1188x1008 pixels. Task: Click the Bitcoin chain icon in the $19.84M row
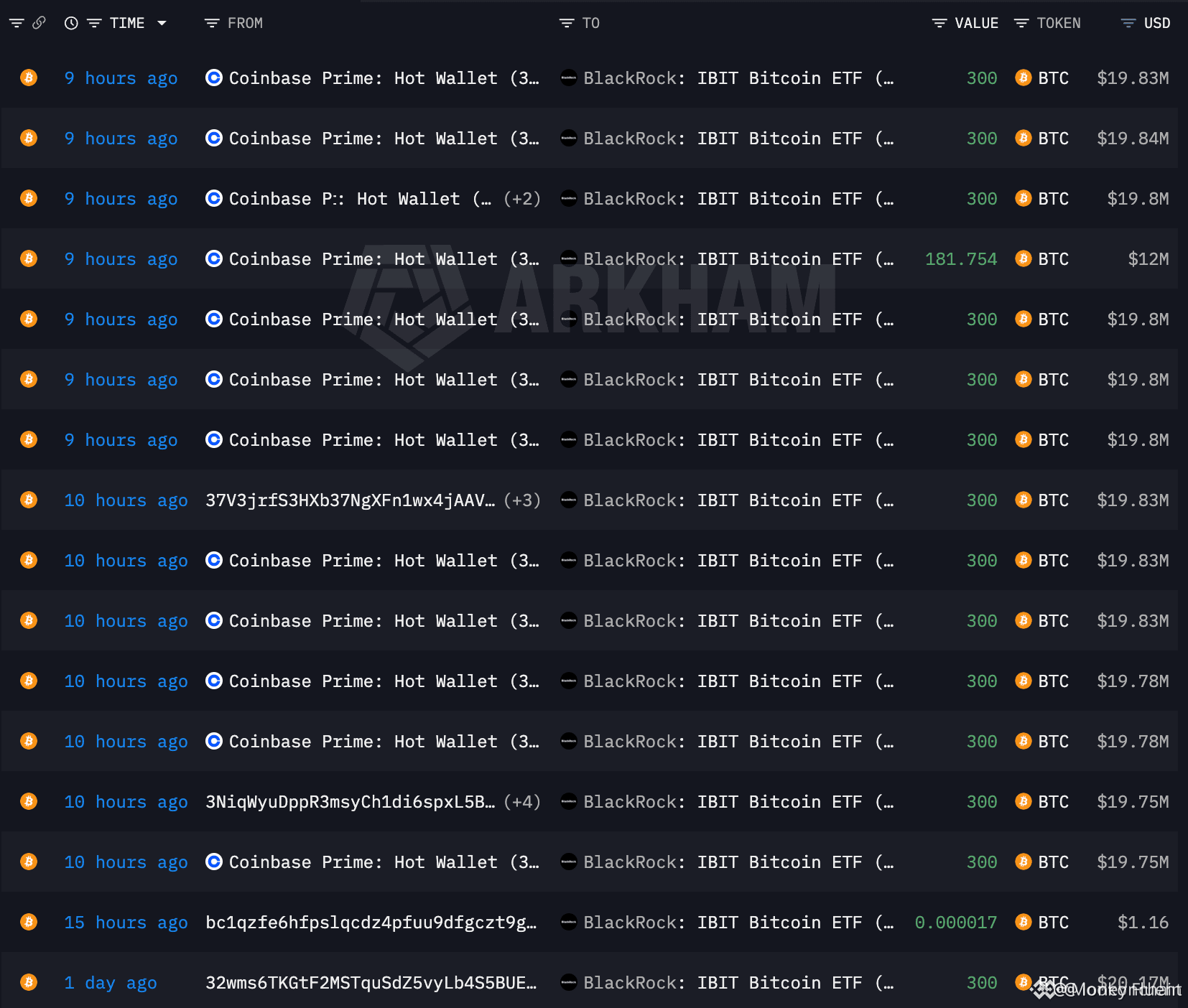click(29, 138)
